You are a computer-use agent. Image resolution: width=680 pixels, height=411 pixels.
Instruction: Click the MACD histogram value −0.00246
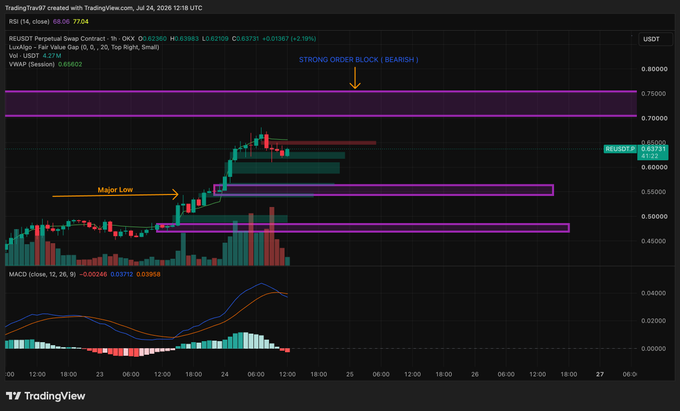pos(93,274)
